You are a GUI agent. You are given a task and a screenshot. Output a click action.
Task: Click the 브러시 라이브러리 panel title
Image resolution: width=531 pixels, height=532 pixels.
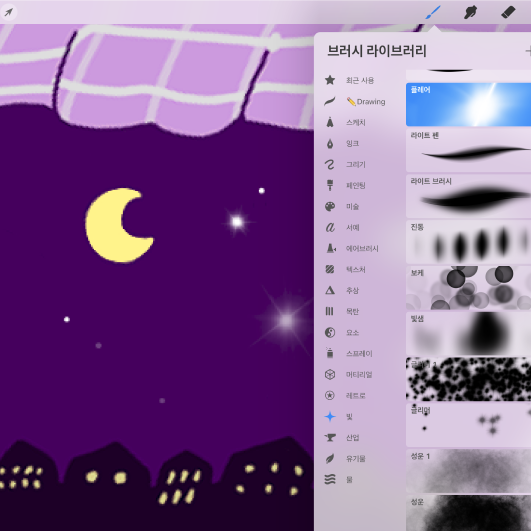(x=377, y=51)
